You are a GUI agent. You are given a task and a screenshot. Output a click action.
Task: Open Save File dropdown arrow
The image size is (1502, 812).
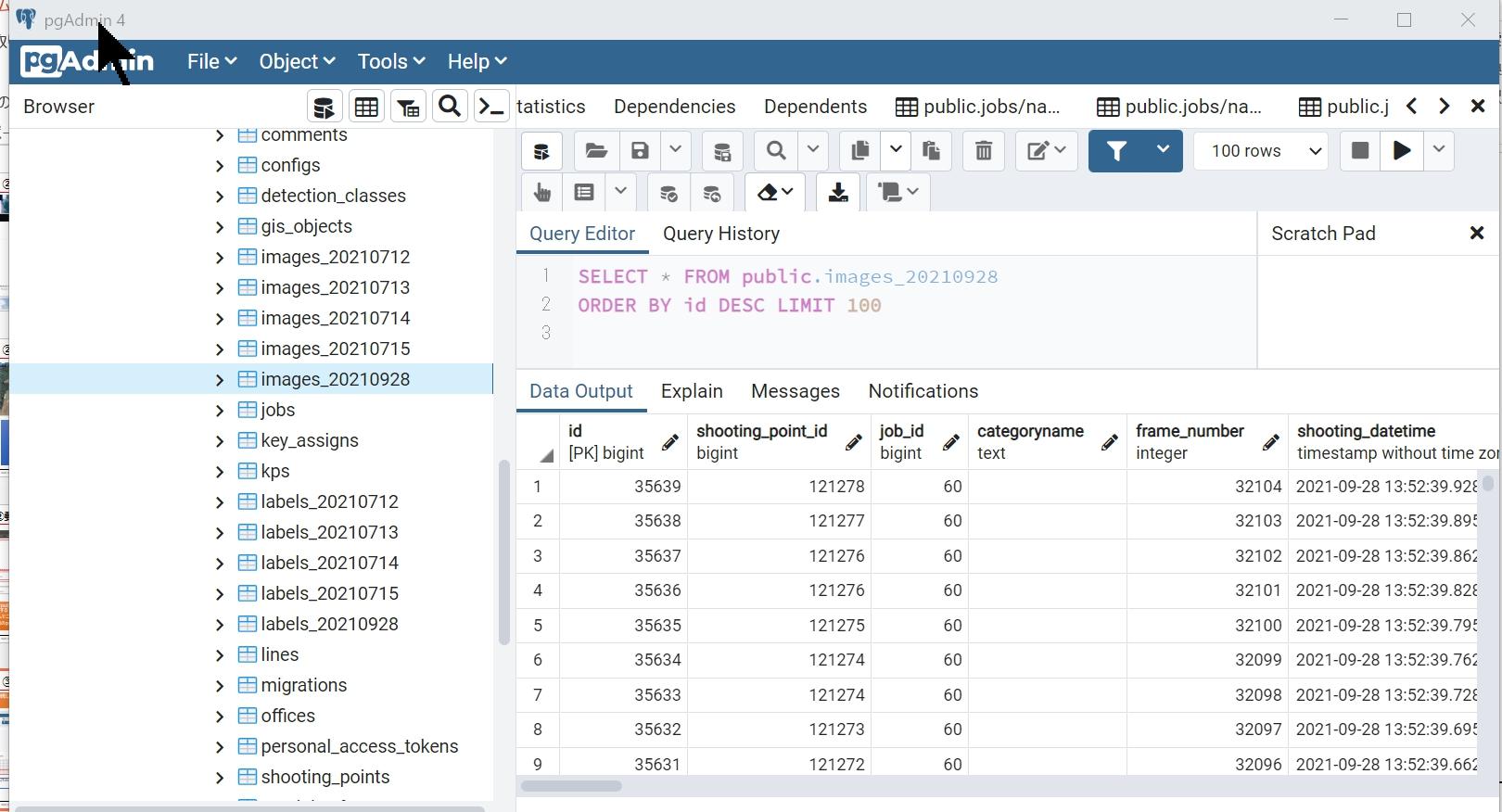click(675, 151)
